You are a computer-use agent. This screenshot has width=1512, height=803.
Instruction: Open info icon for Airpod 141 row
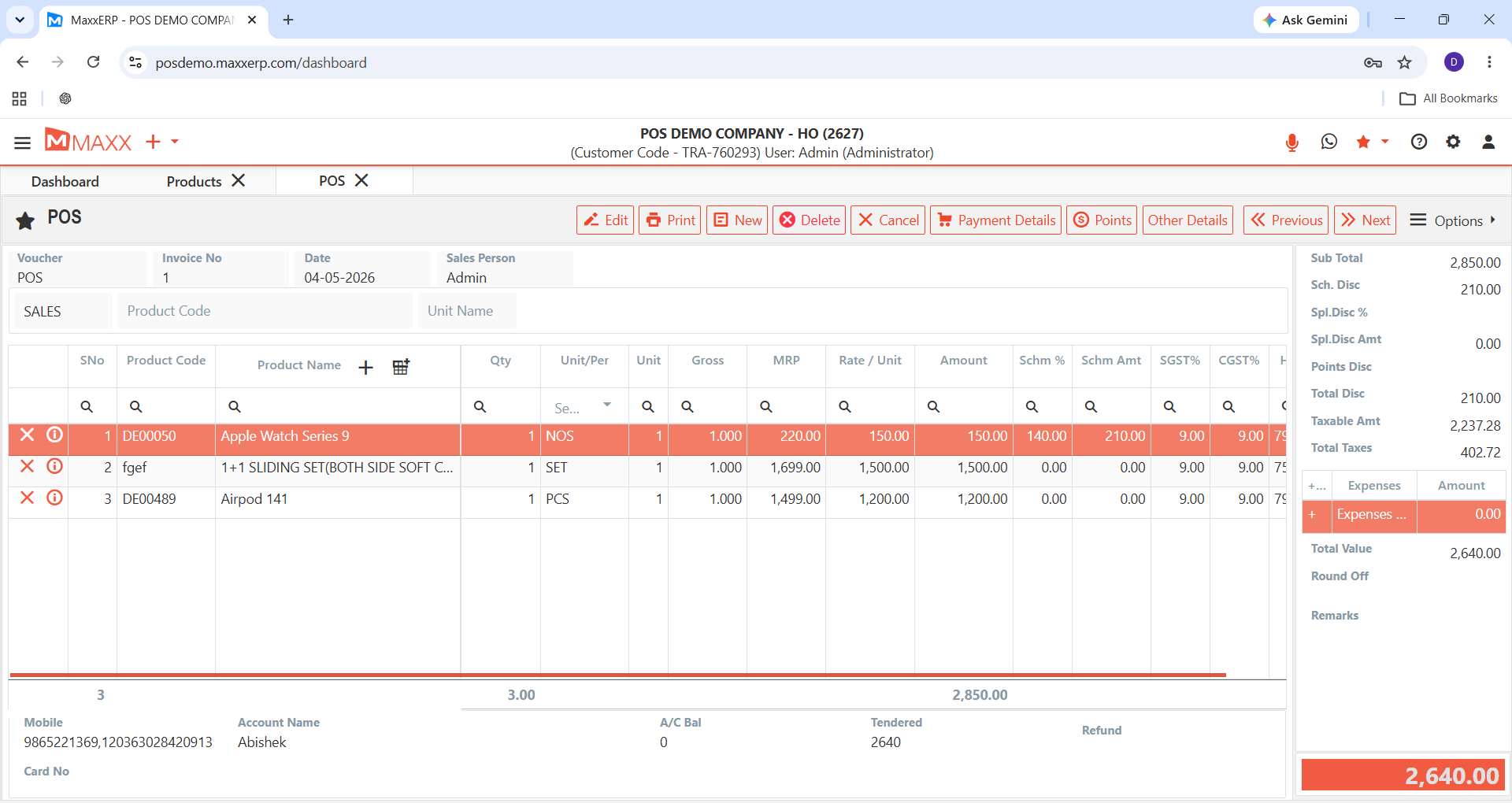click(54, 498)
